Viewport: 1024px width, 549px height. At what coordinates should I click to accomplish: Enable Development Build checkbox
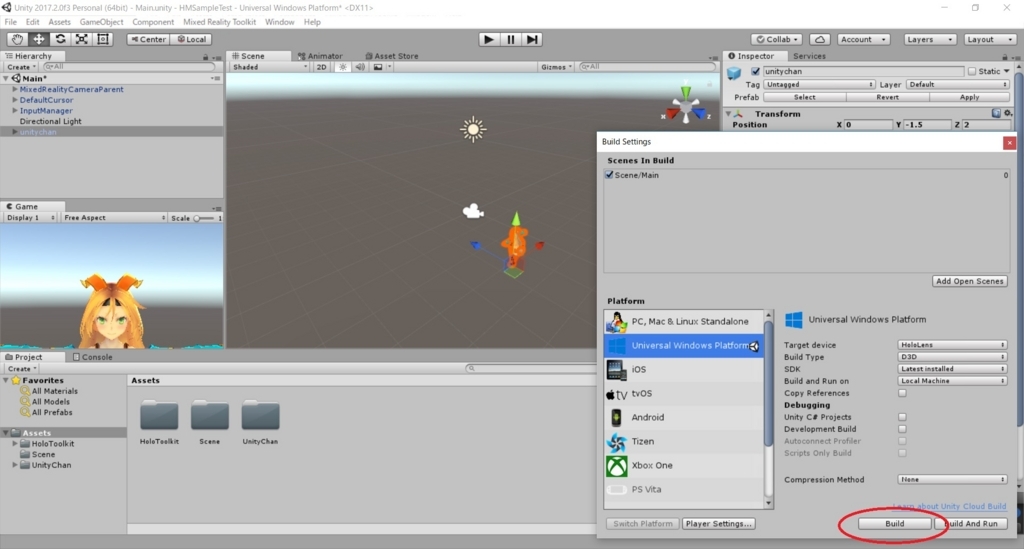(902, 429)
